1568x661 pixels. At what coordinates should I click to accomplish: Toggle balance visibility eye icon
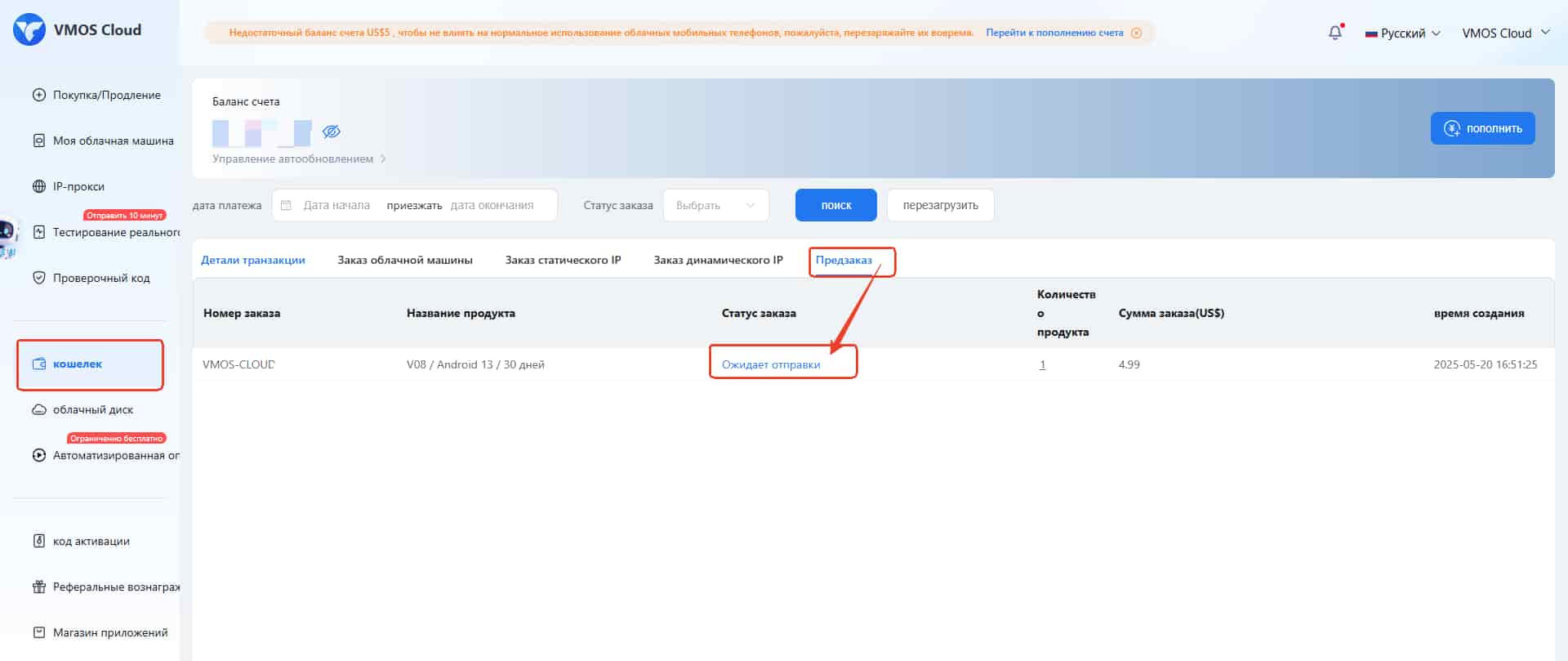click(331, 132)
